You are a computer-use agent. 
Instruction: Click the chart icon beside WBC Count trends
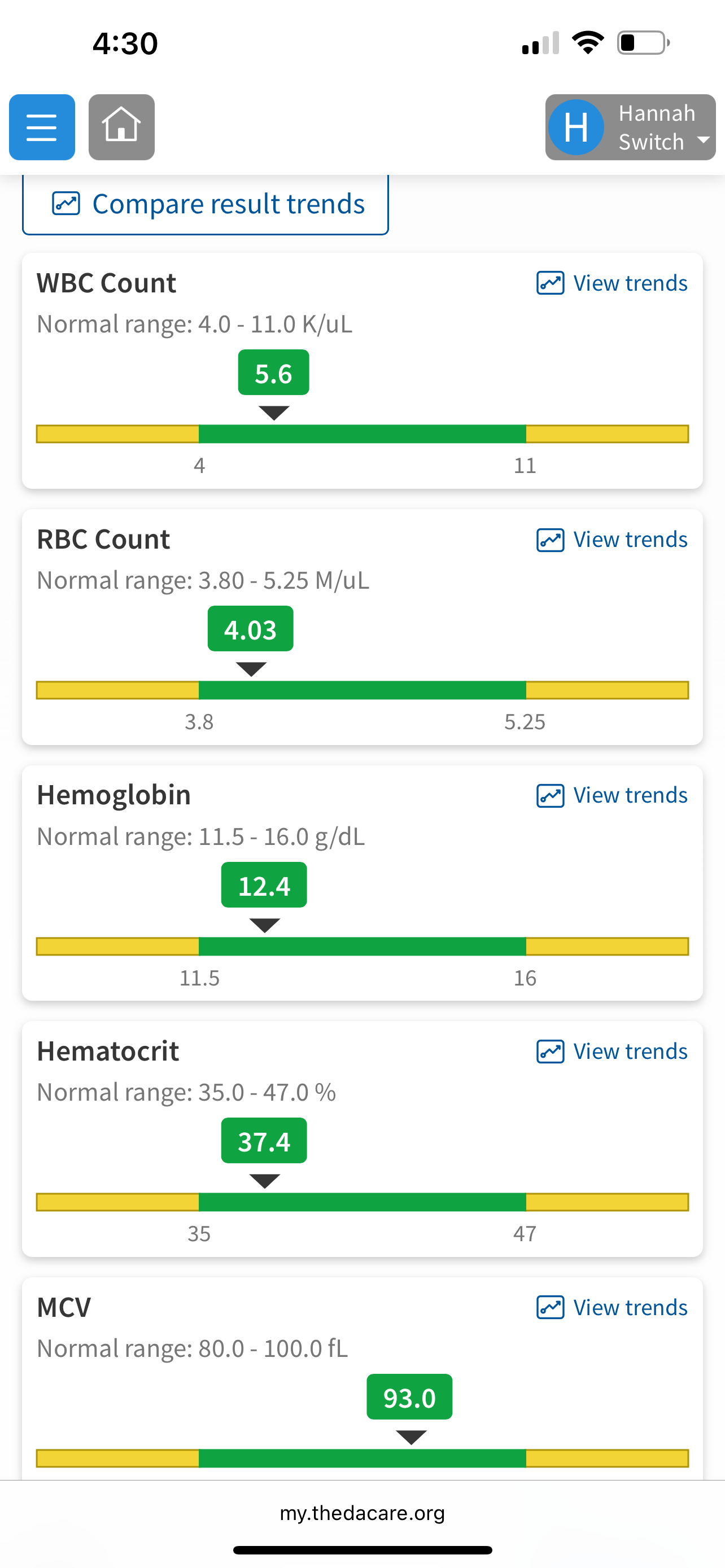tap(550, 283)
